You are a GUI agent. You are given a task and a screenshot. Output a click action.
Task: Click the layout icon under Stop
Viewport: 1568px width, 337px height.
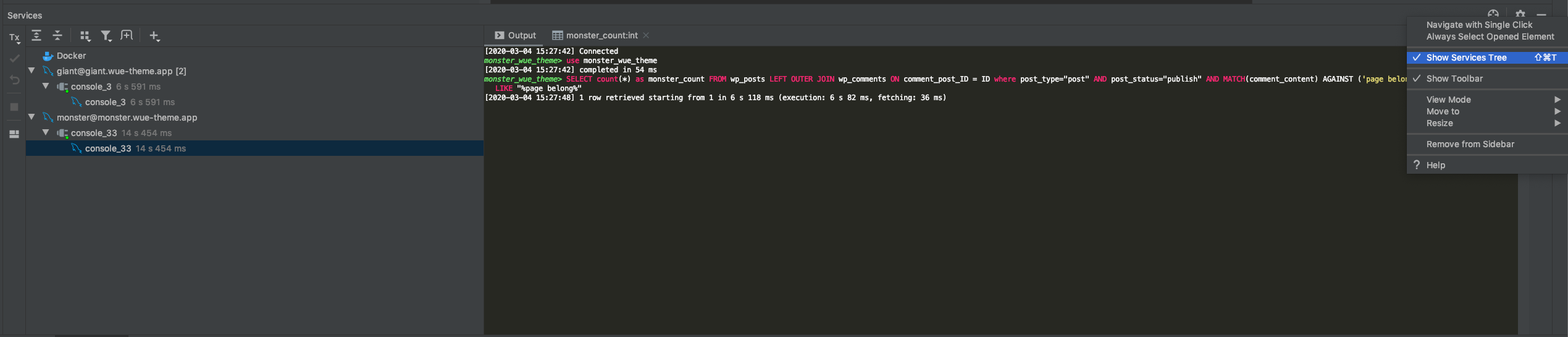tap(14, 134)
